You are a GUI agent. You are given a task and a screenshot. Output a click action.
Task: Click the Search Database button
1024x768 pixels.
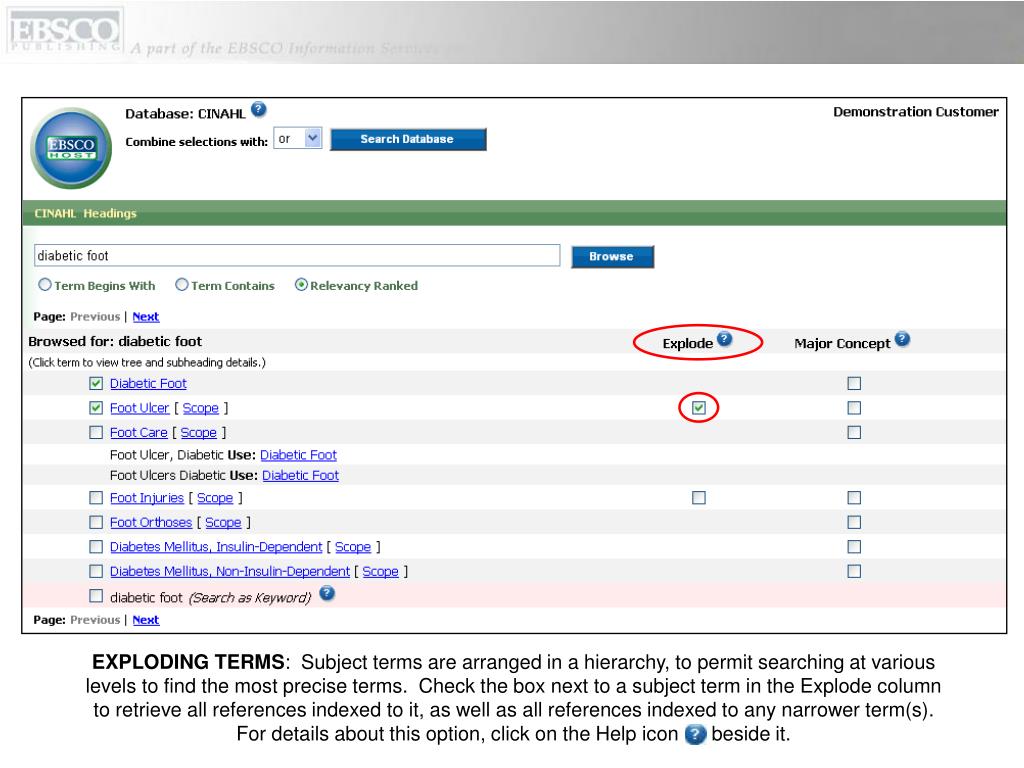point(408,139)
